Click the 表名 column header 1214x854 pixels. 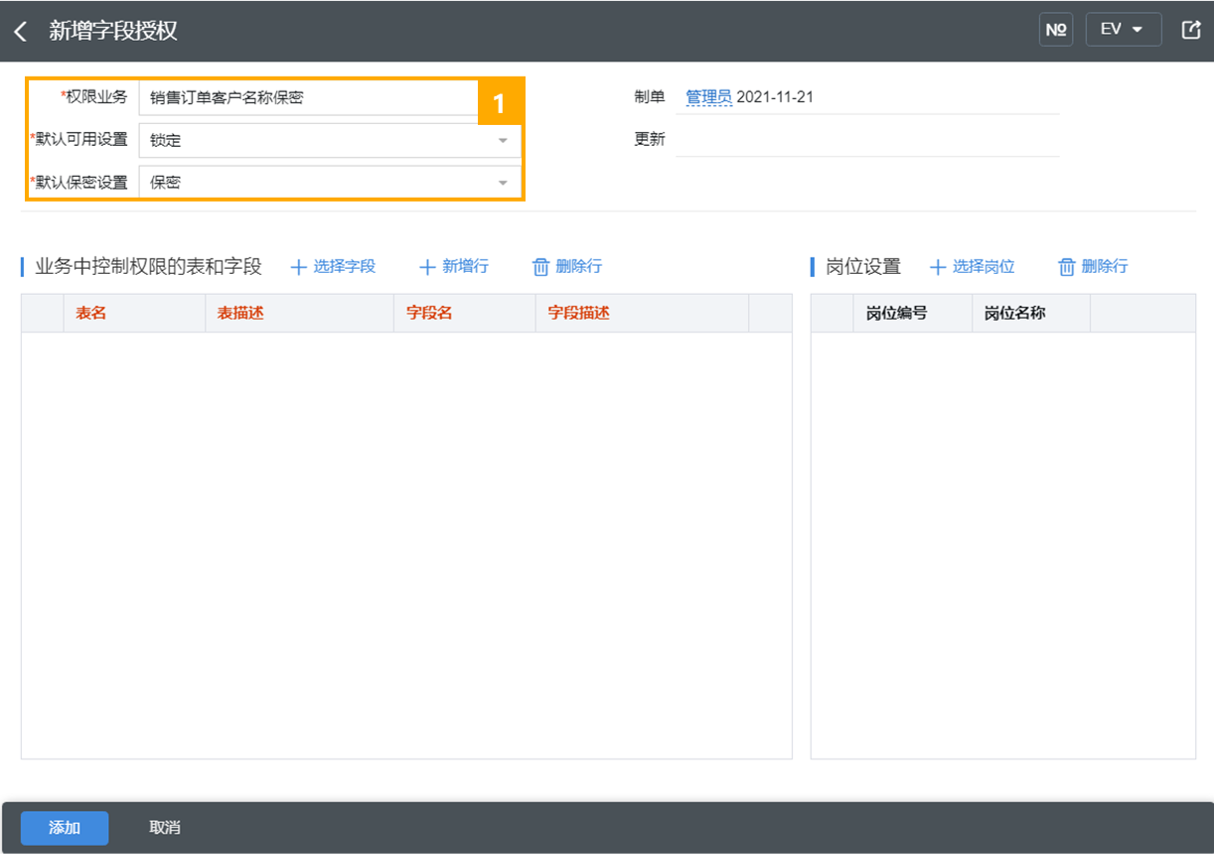pos(91,313)
